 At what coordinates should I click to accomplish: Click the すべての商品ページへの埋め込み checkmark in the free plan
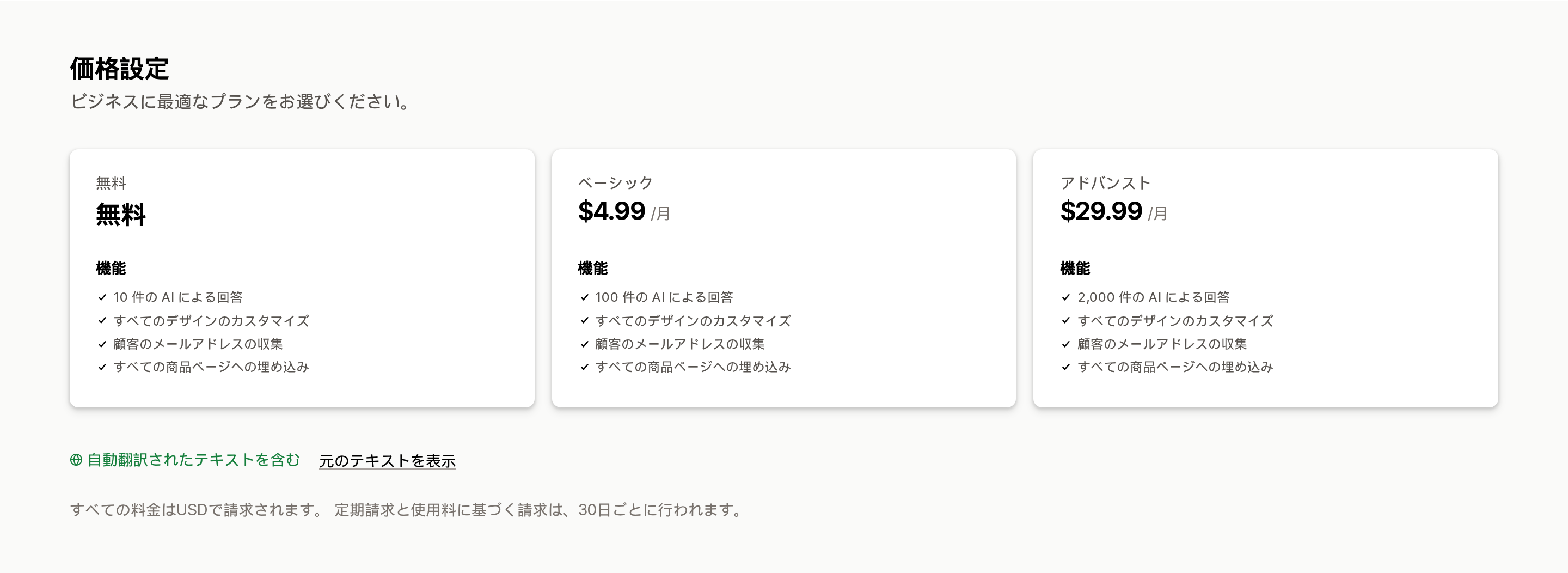[102, 367]
